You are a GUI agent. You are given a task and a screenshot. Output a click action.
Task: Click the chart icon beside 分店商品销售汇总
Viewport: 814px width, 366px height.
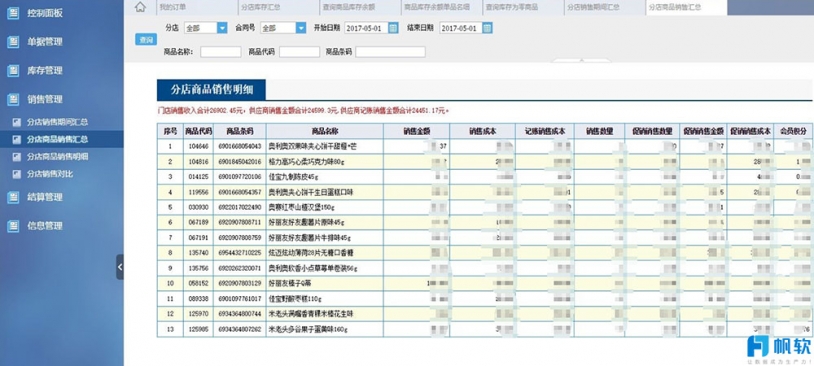[x=17, y=139]
